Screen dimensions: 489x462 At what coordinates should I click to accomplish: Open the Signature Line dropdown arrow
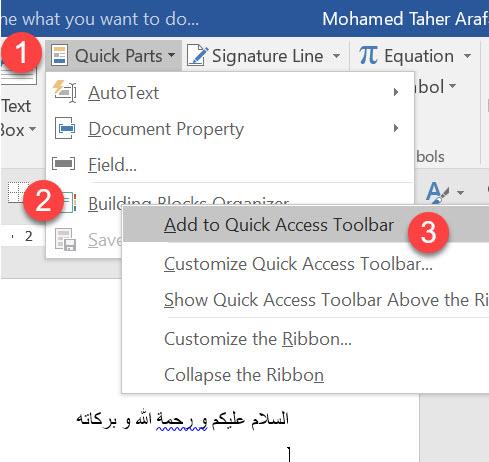click(x=337, y=56)
